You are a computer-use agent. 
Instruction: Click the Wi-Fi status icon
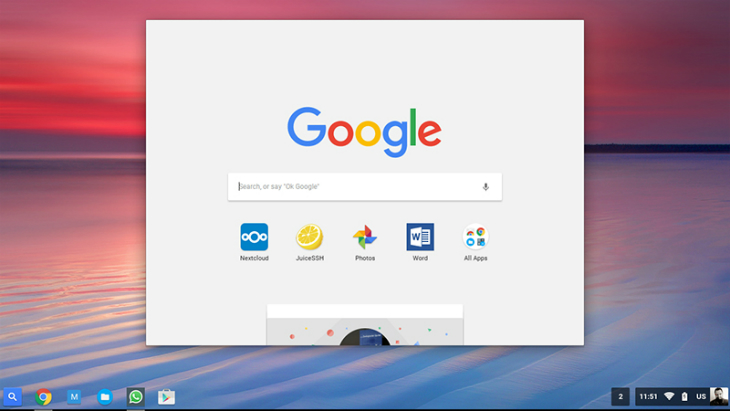(x=669, y=397)
